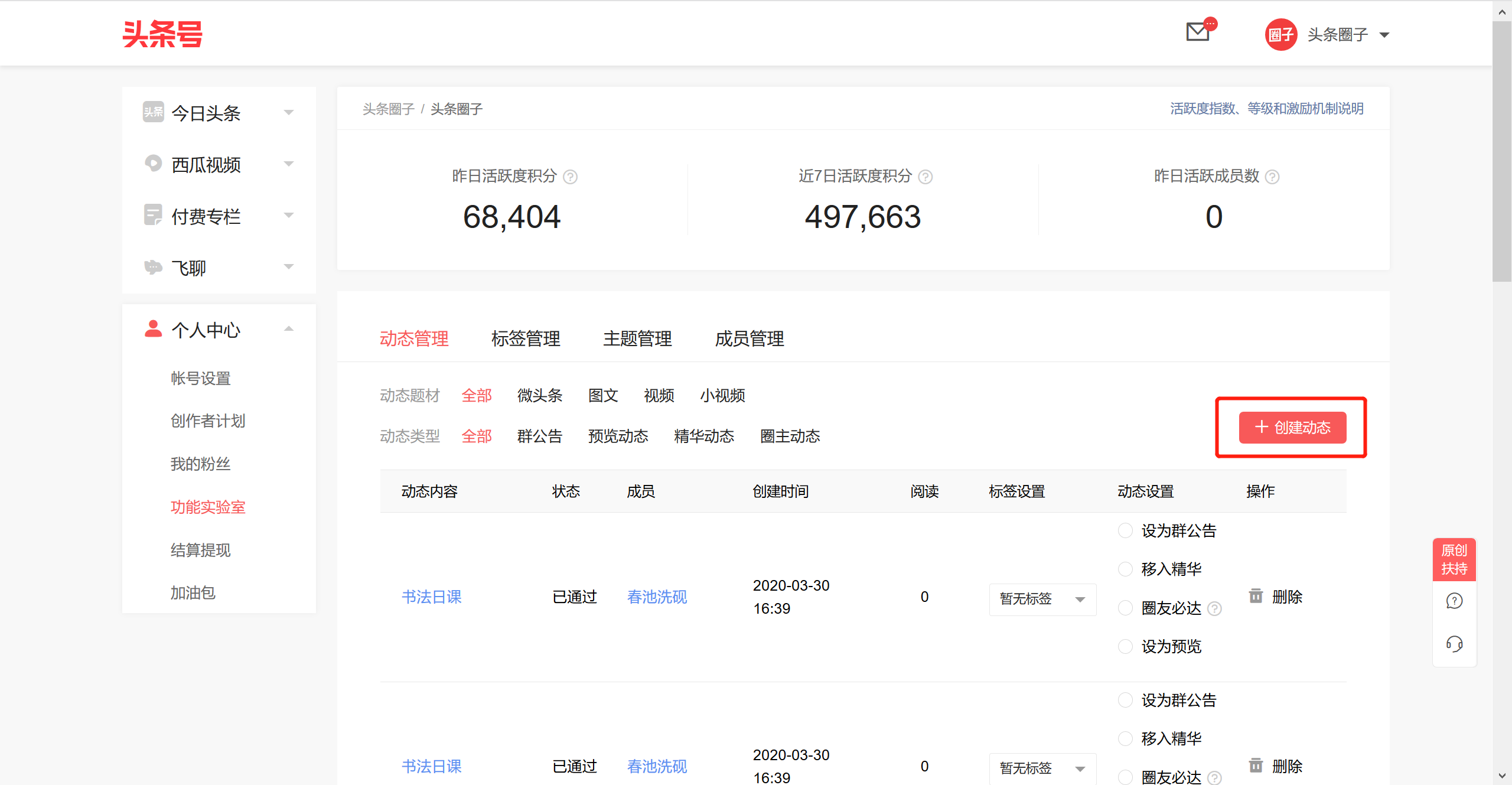Select 圈友必达 in second row
Screen dimensions: 1512x785
[x=1126, y=777]
